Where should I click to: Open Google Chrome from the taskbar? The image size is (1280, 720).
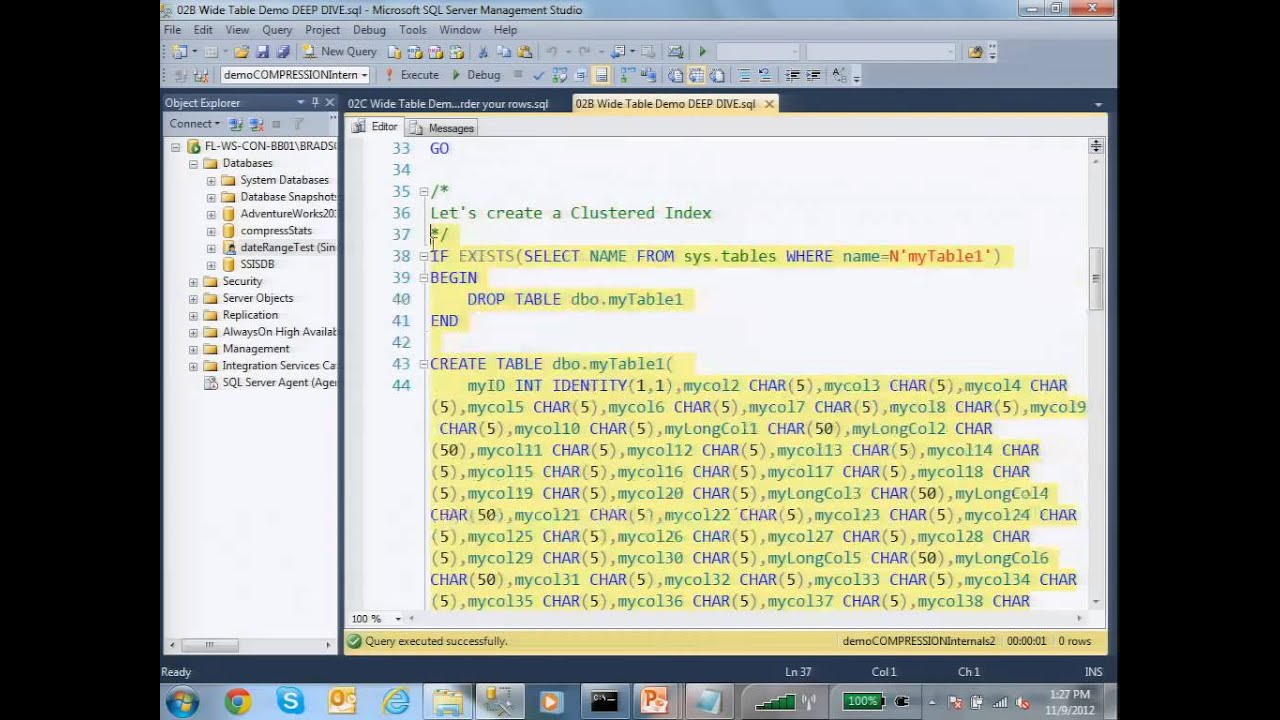pyautogui.click(x=237, y=702)
